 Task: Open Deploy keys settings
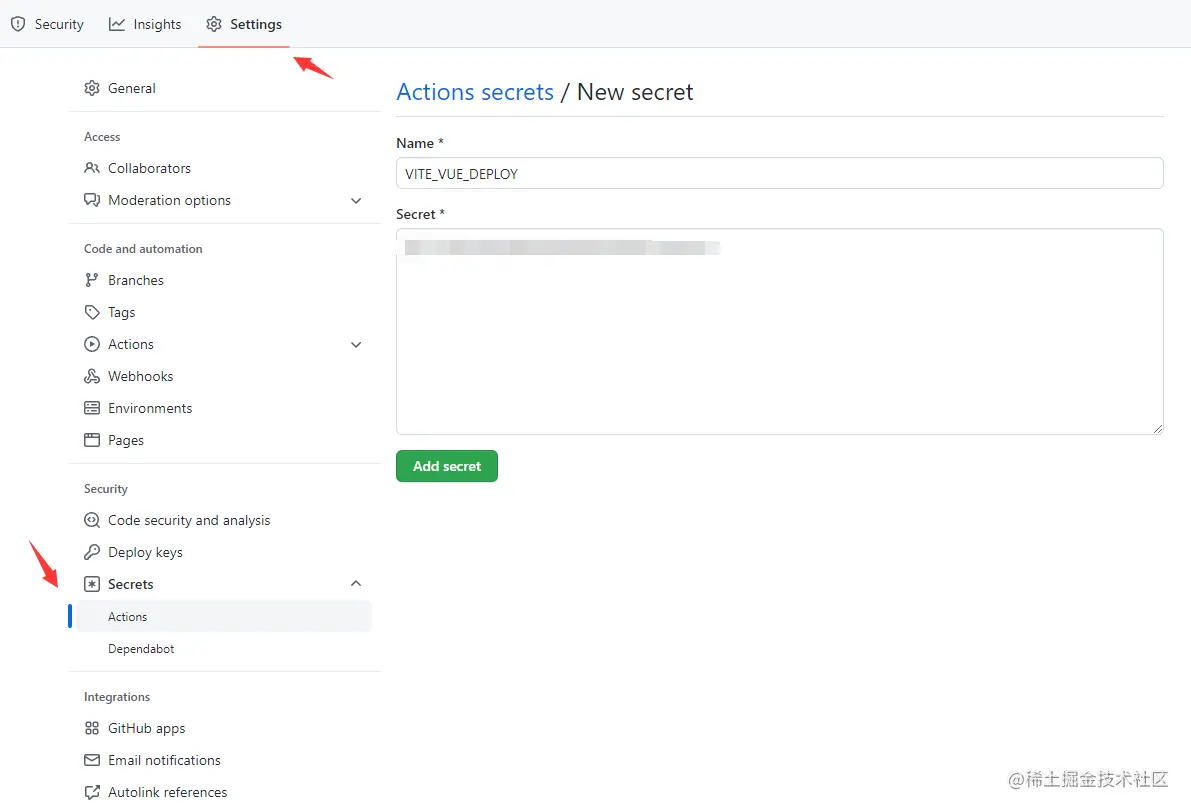click(x=224, y=552)
